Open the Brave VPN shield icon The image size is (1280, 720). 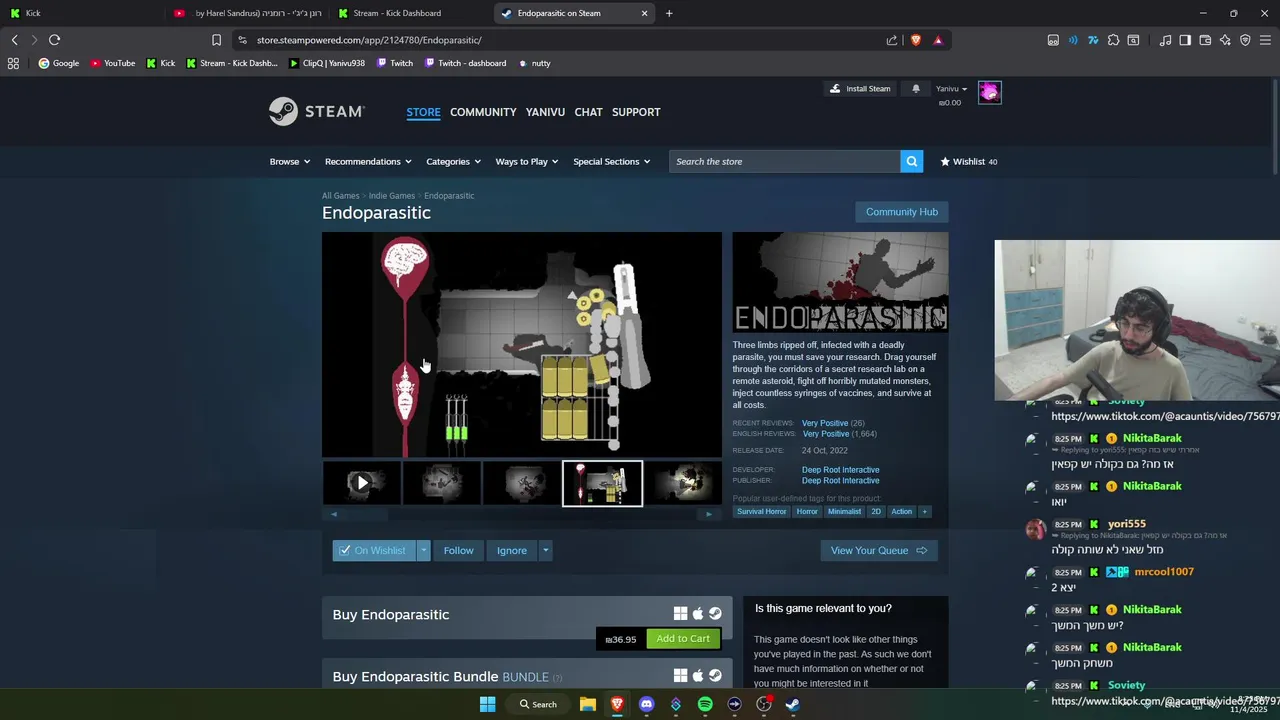tap(1245, 40)
